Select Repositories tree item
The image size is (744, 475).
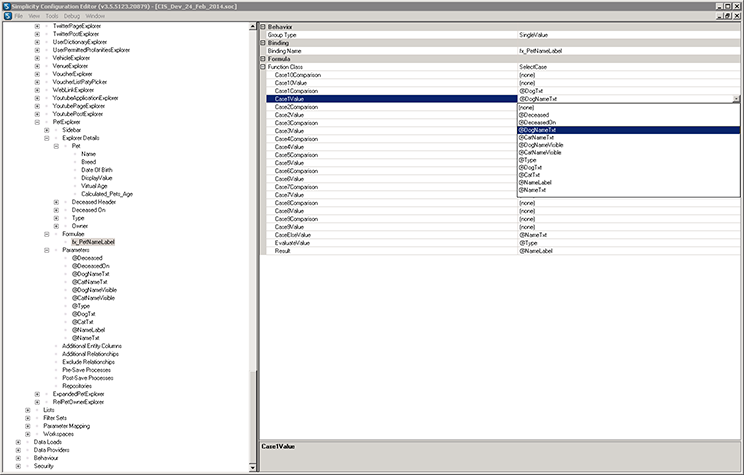77,386
